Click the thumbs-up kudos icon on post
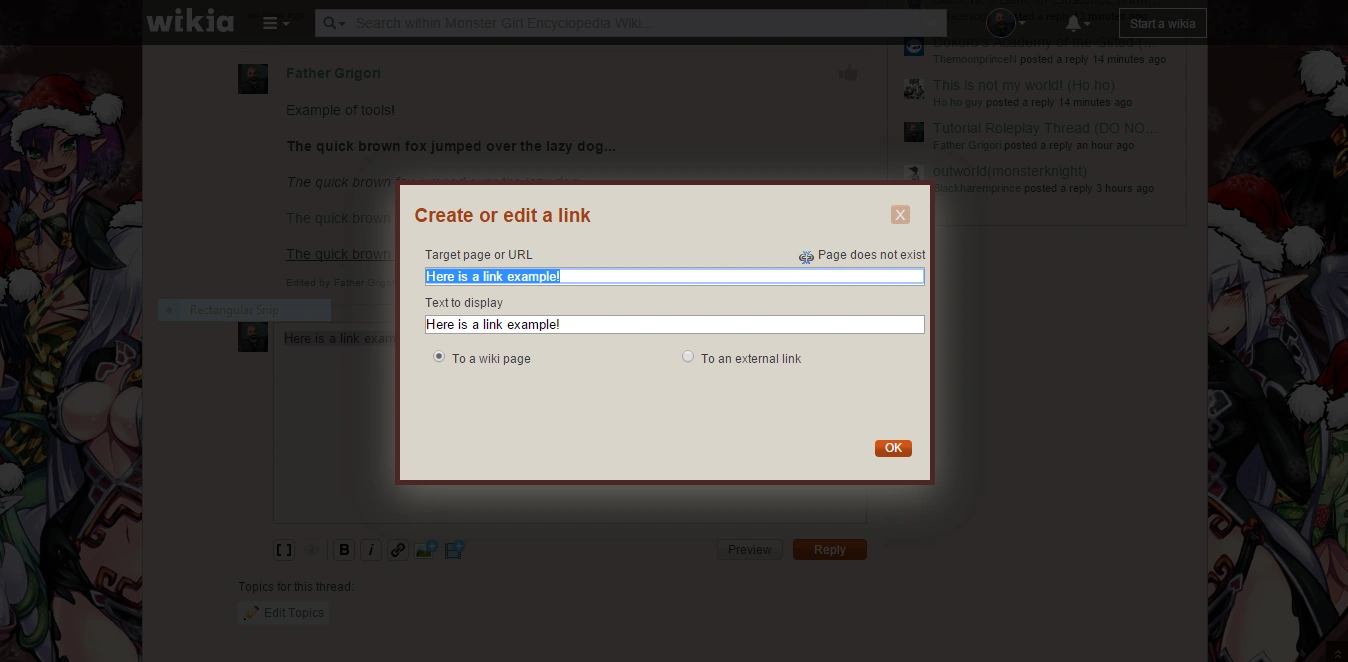Image resolution: width=1348 pixels, height=662 pixels. (848, 73)
